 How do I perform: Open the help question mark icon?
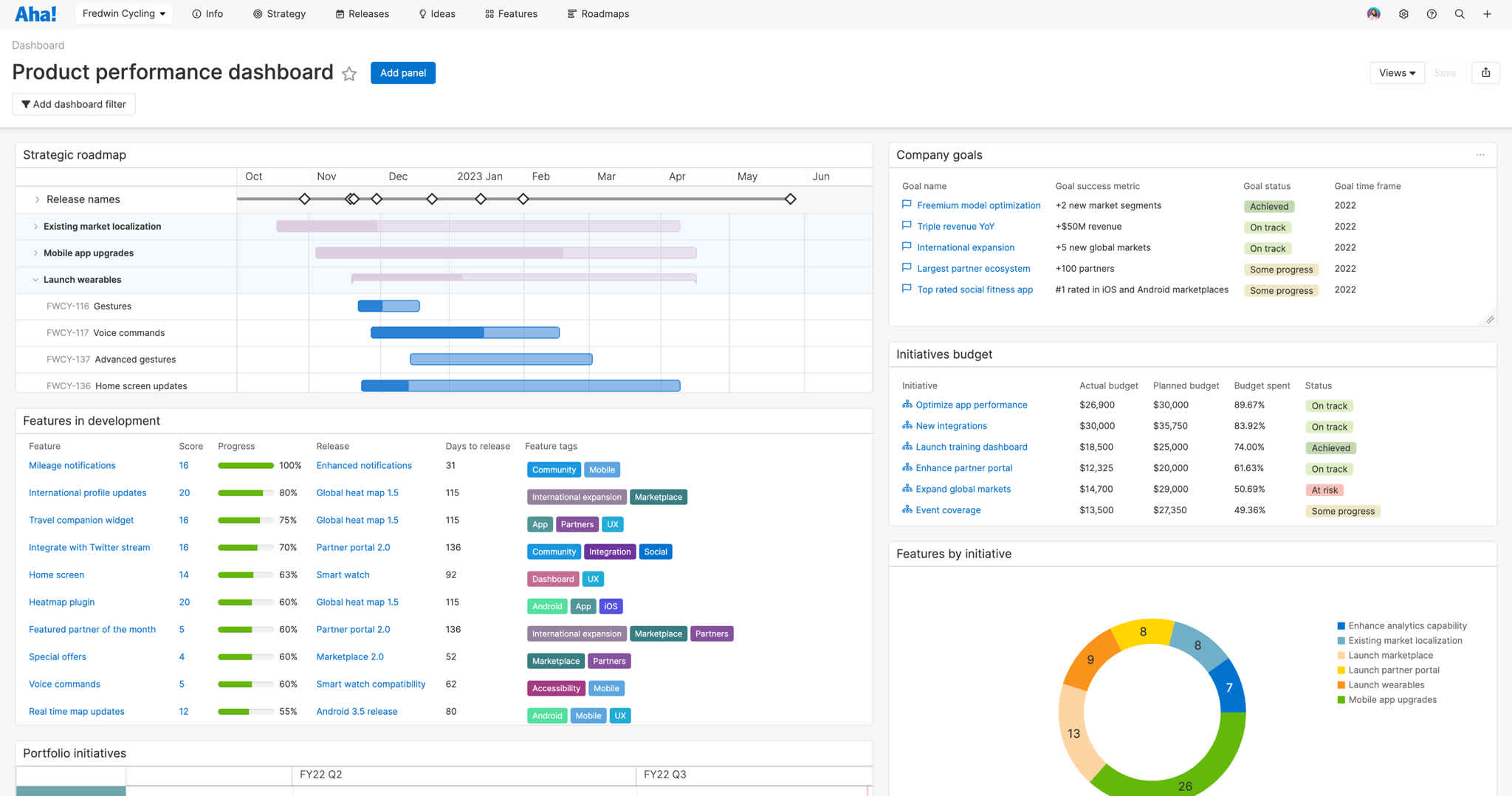click(x=1432, y=13)
